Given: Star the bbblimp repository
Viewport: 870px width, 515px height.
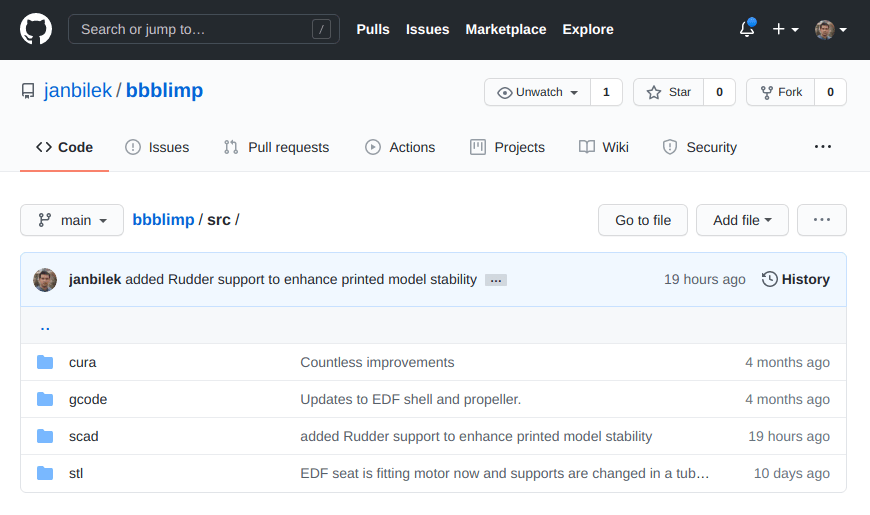Looking at the screenshot, I should point(668,92).
